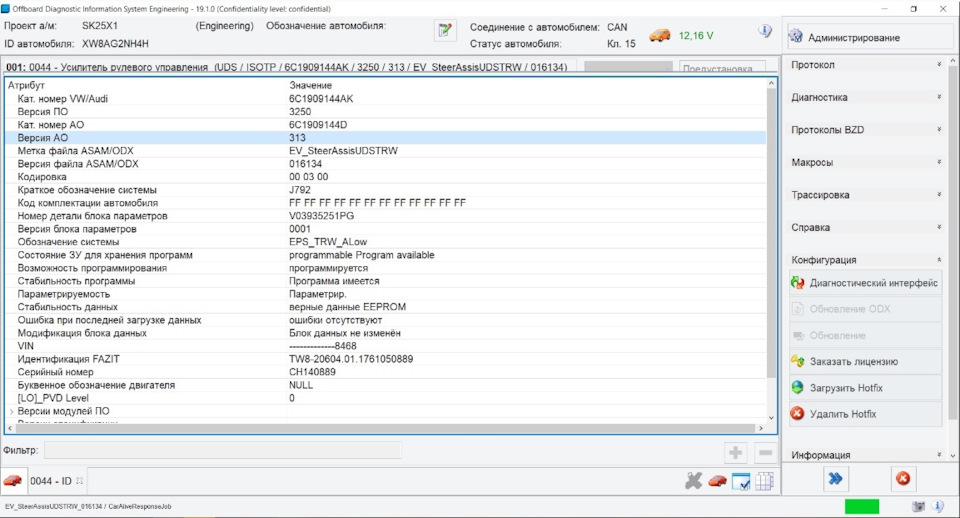This screenshot has width=960, height=518.
Task: Open the info bubble icon near voltage
Action: coord(765,31)
